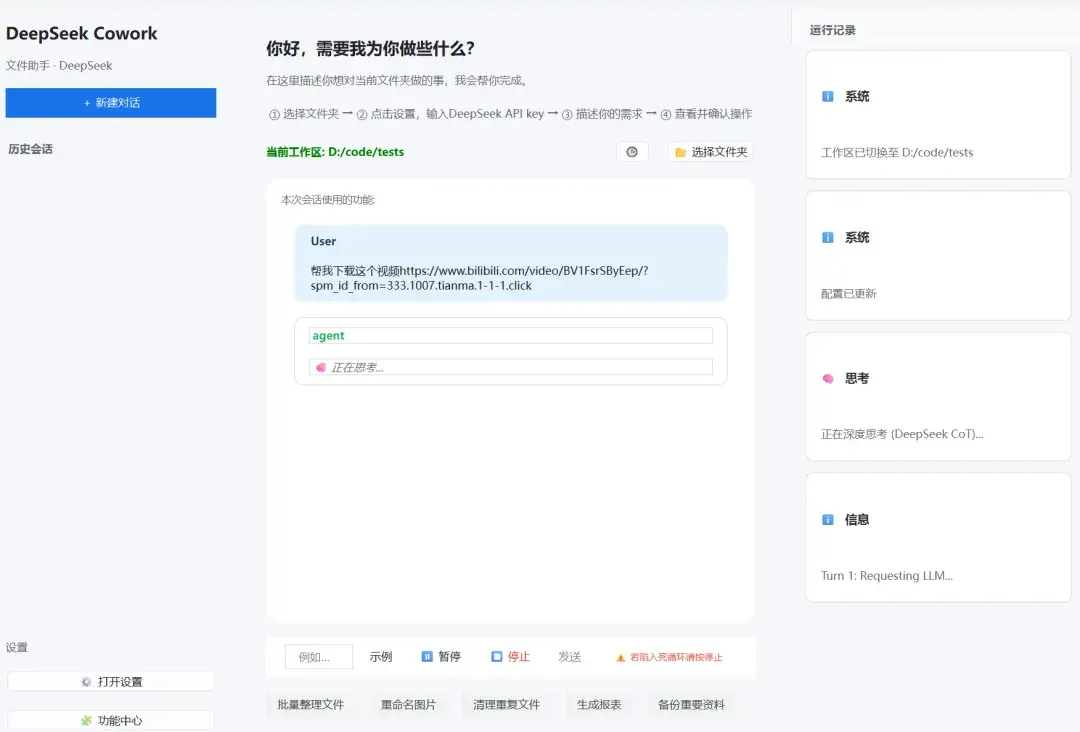Click the blue pause icon next to 暂停
The height and width of the screenshot is (732, 1080).
point(427,657)
